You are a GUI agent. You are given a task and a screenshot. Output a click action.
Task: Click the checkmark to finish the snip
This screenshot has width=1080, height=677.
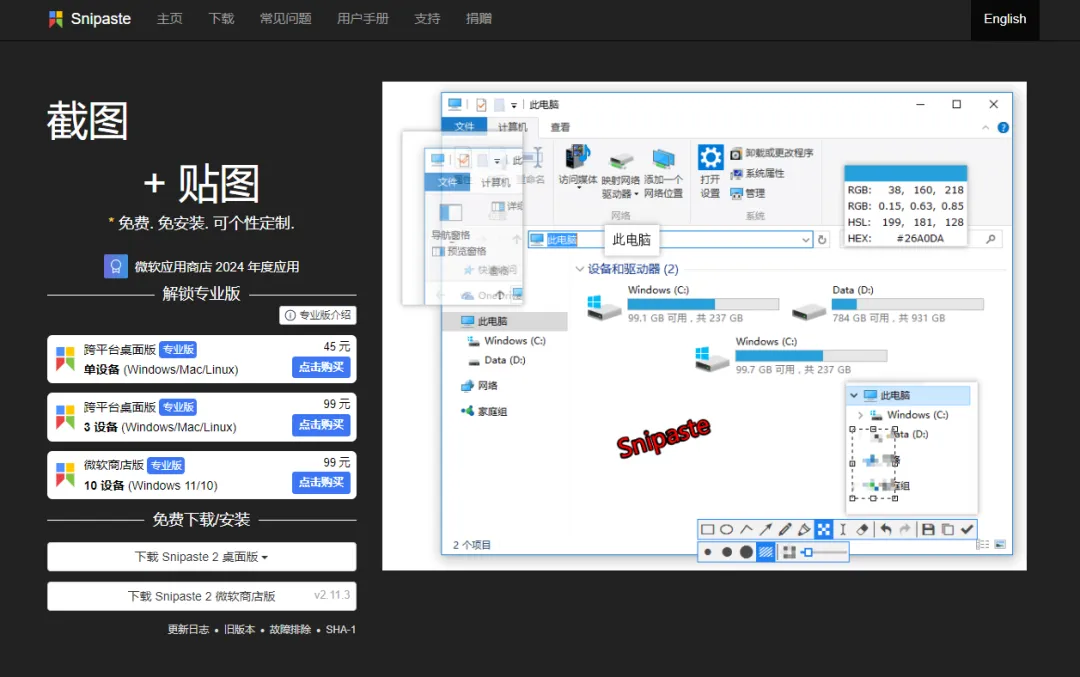pos(967,530)
